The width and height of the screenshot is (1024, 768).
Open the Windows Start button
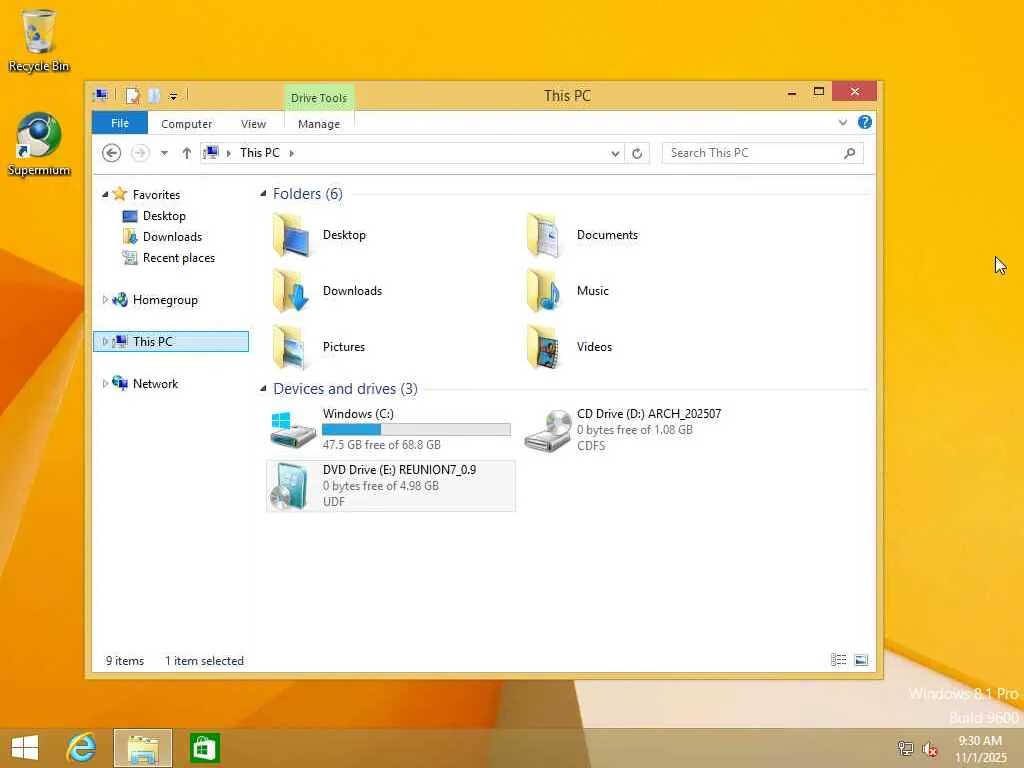point(25,748)
